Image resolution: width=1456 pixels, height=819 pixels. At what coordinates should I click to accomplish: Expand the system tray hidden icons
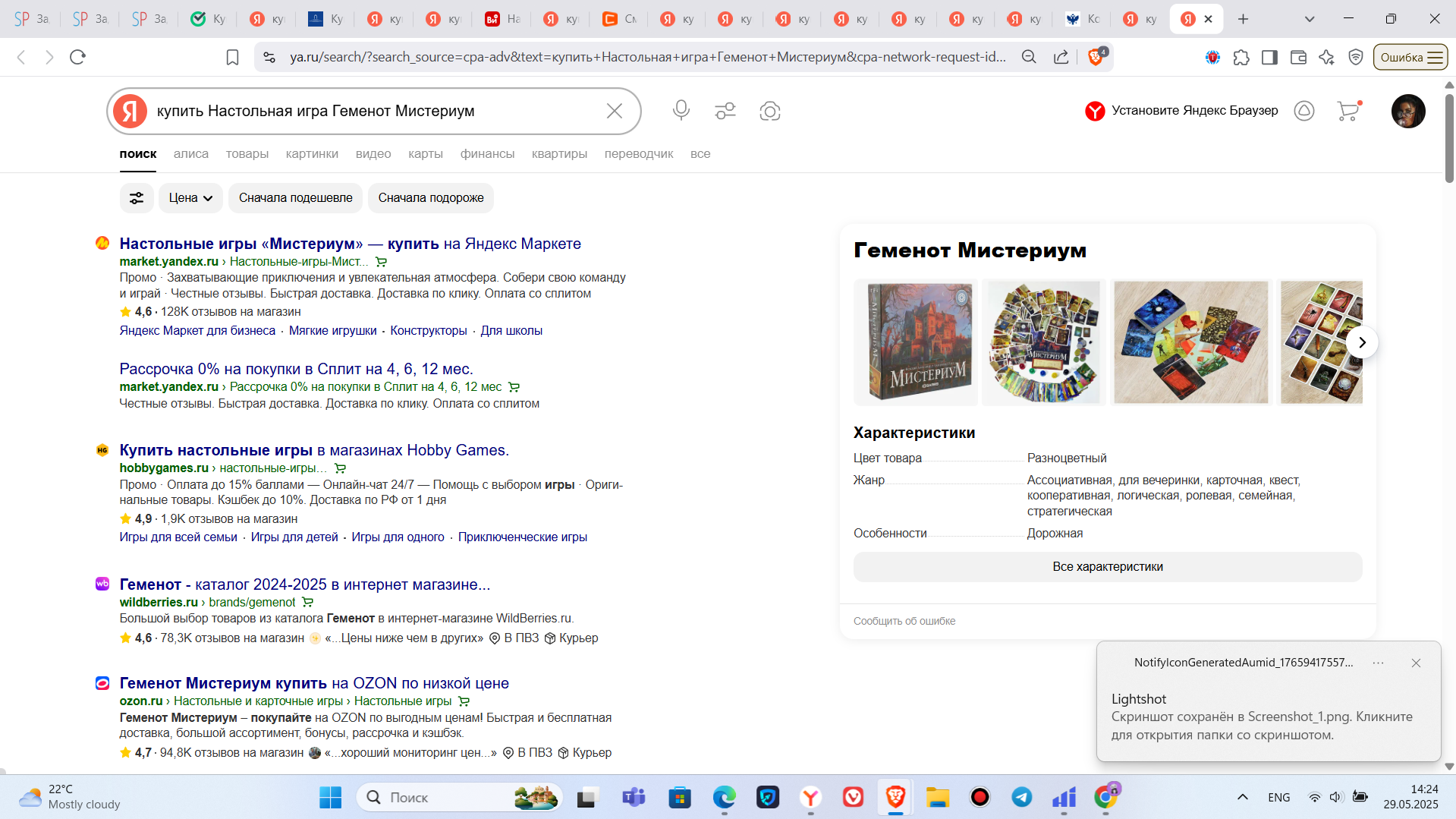point(1243,797)
